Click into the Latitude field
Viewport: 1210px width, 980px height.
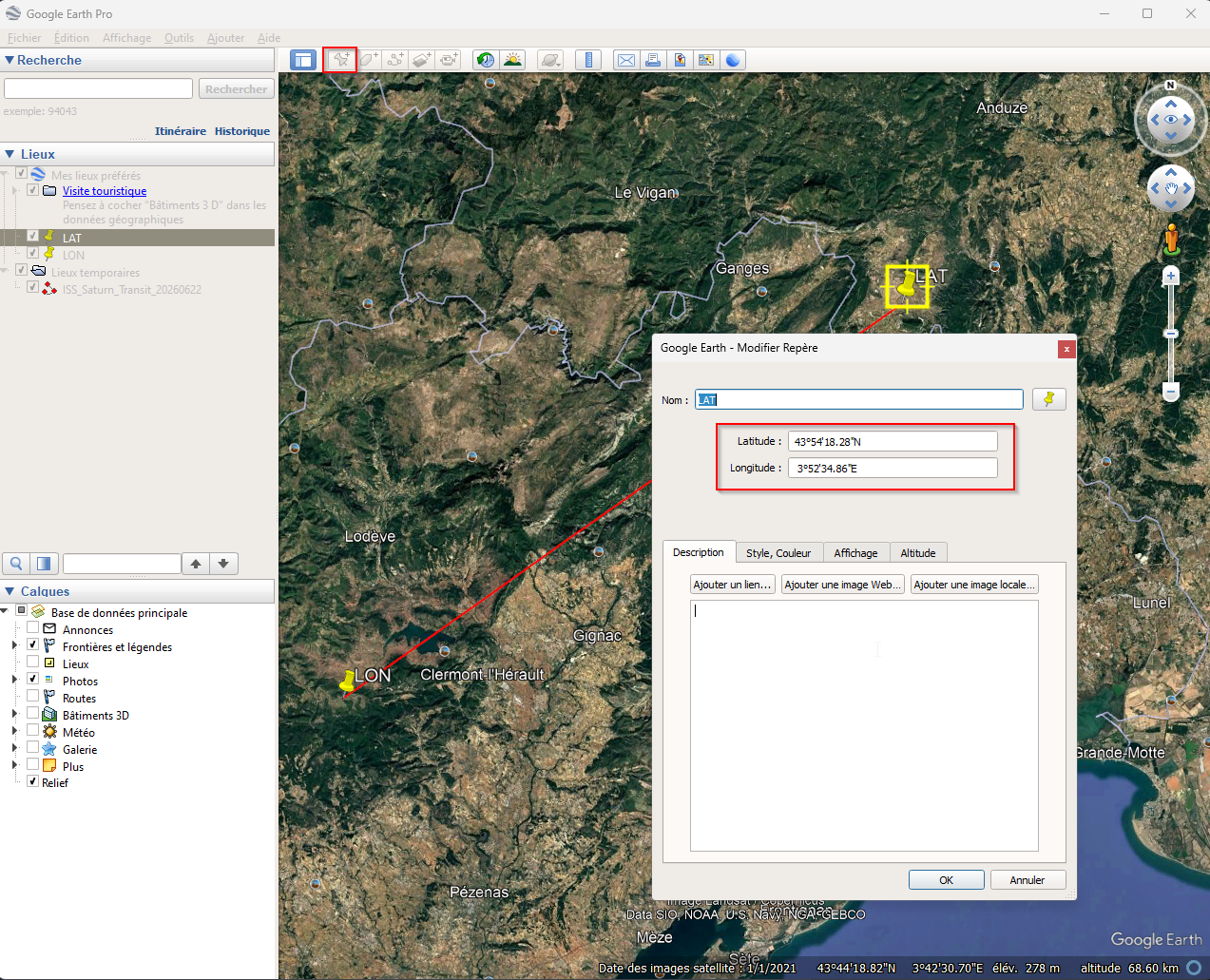(893, 441)
